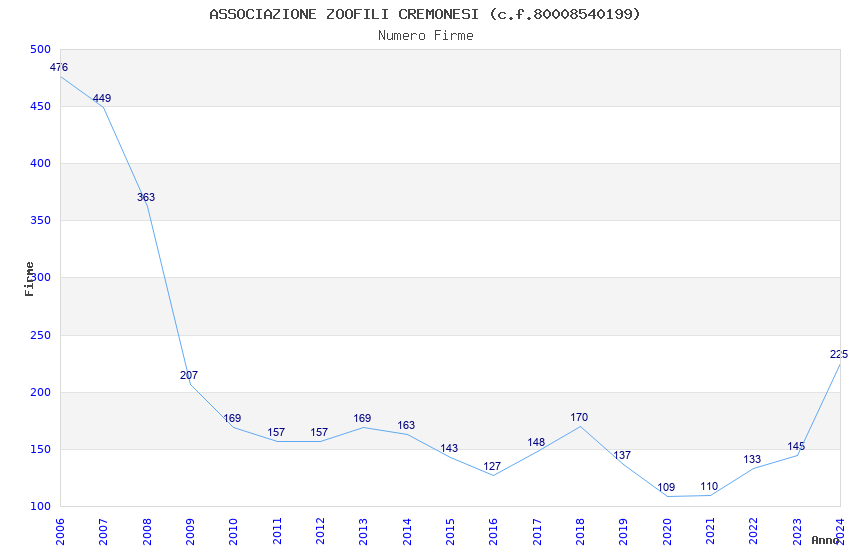The width and height of the screenshot is (850, 550).
Task: Select data label 476 for 2006
Action: coord(59,68)
